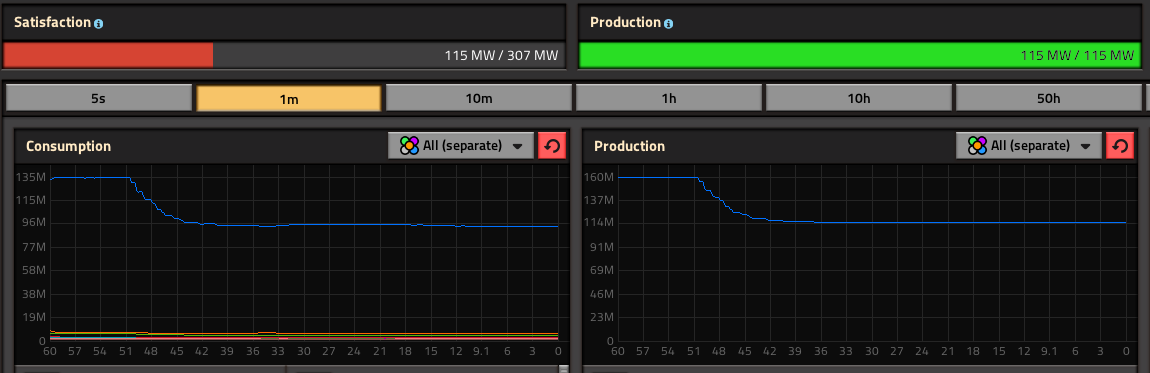The image size is (1150, 373).
Task: Click the green Production progress bar
Action: tap(860, 55)
